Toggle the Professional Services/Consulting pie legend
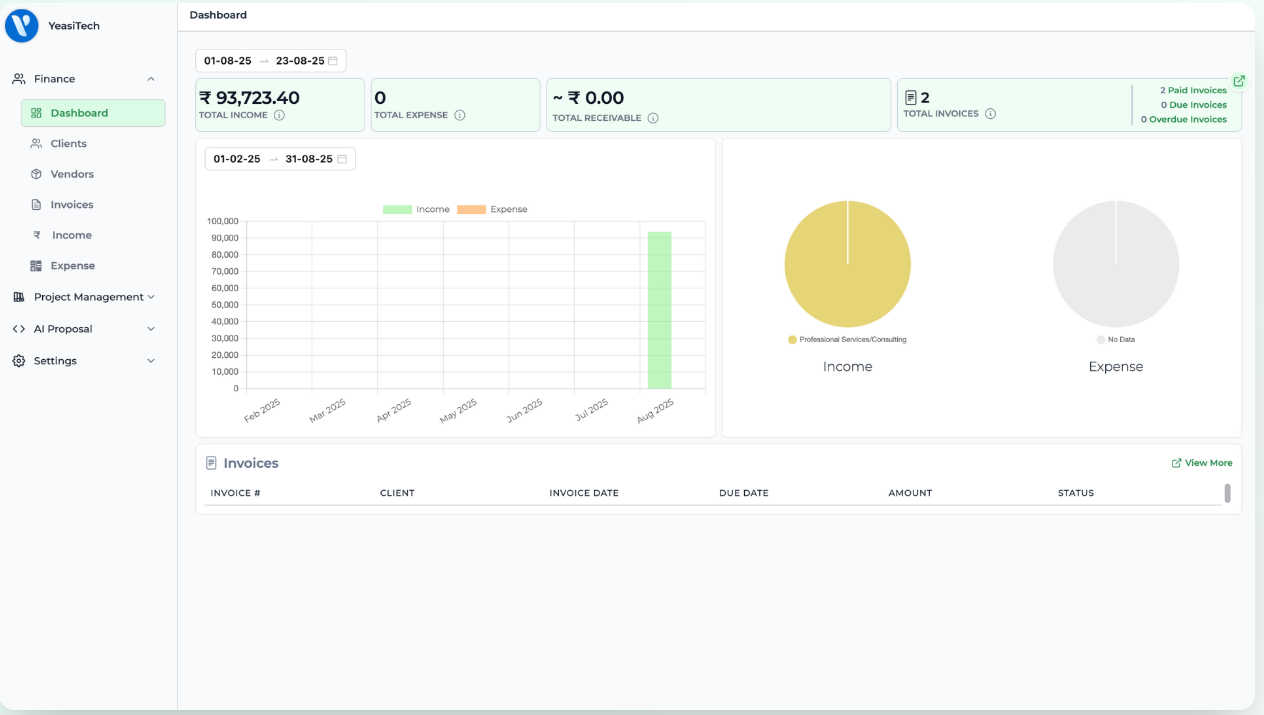The height and width of the screenshot is (715, 1264). [847, 340]
